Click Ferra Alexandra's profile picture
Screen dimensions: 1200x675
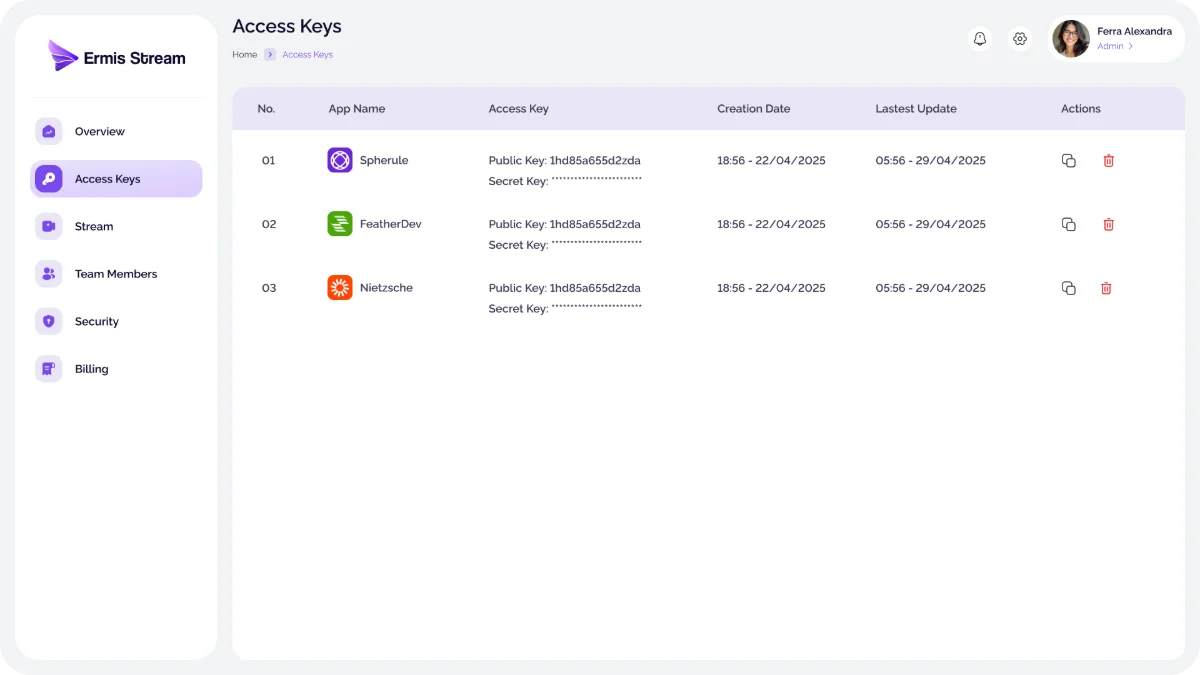click(x=1071, y=39)
